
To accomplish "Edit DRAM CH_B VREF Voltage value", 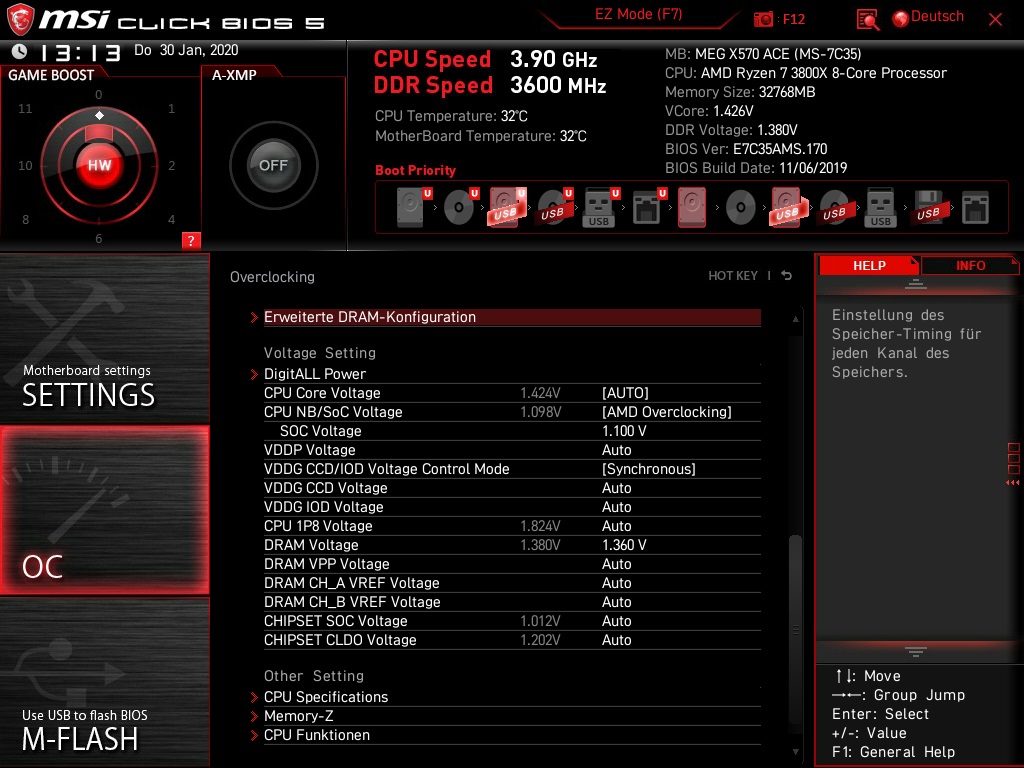I will 616,601.
